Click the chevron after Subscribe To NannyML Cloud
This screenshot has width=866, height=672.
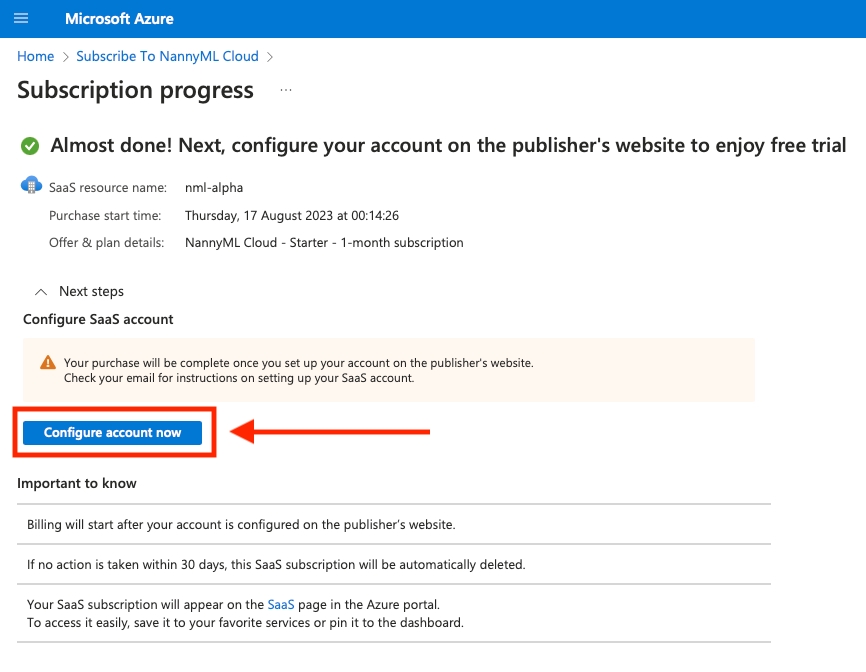[270, 57]
